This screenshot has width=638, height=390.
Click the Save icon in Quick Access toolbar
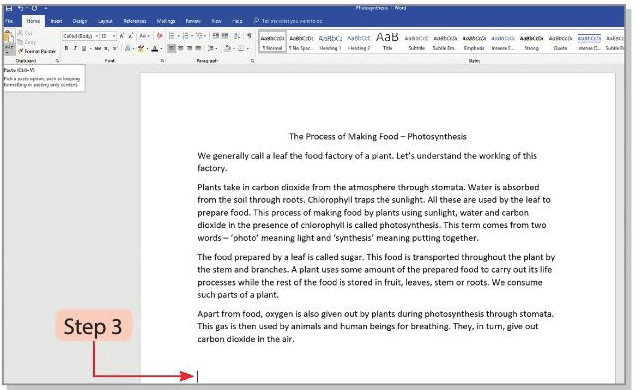[9, 8]
